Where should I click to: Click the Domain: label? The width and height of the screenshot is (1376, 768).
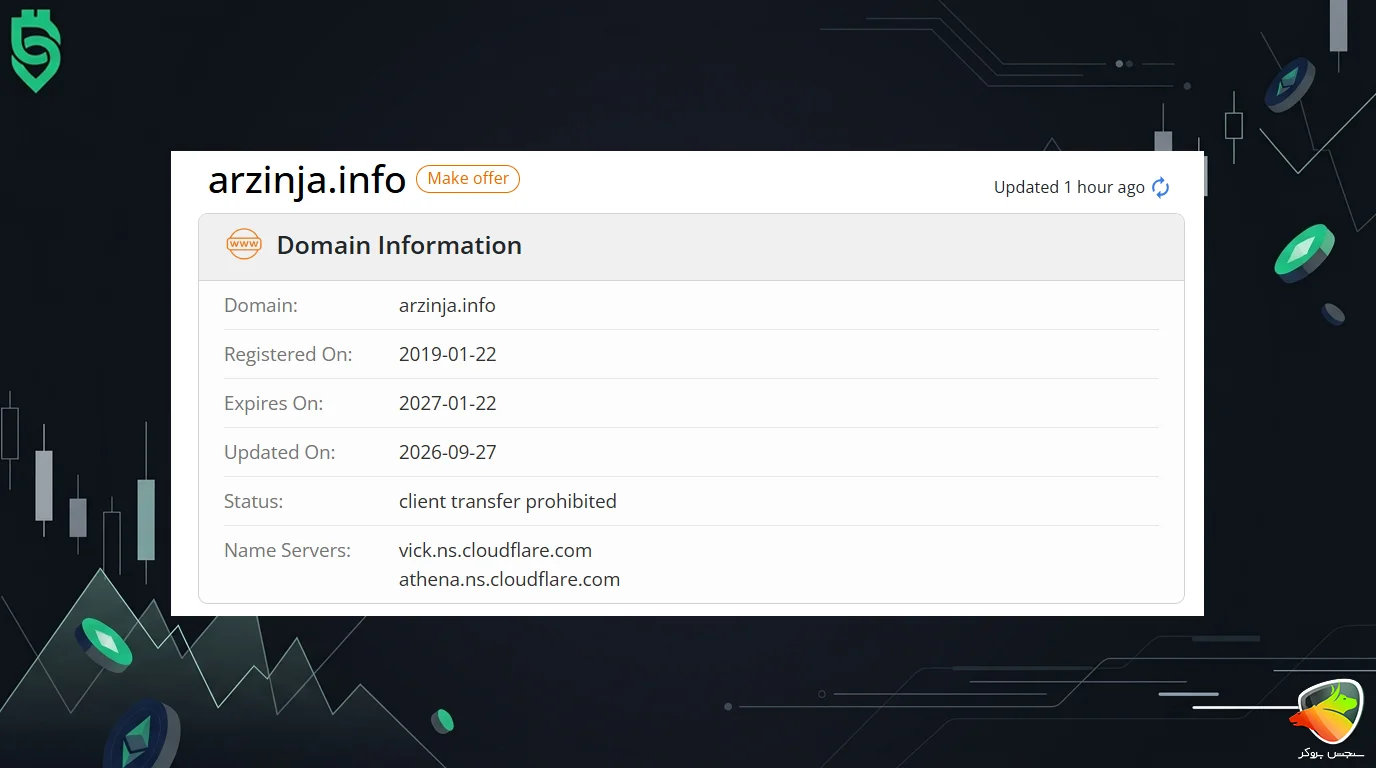261,305
